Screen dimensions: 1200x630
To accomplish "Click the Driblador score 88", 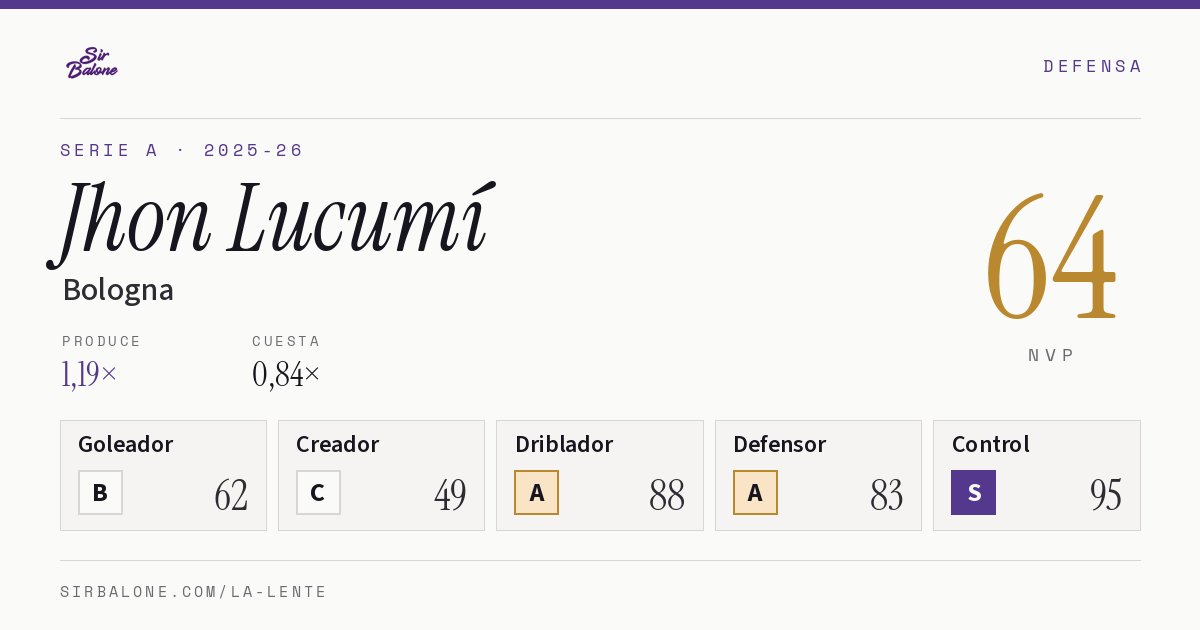I will (667, 494).
